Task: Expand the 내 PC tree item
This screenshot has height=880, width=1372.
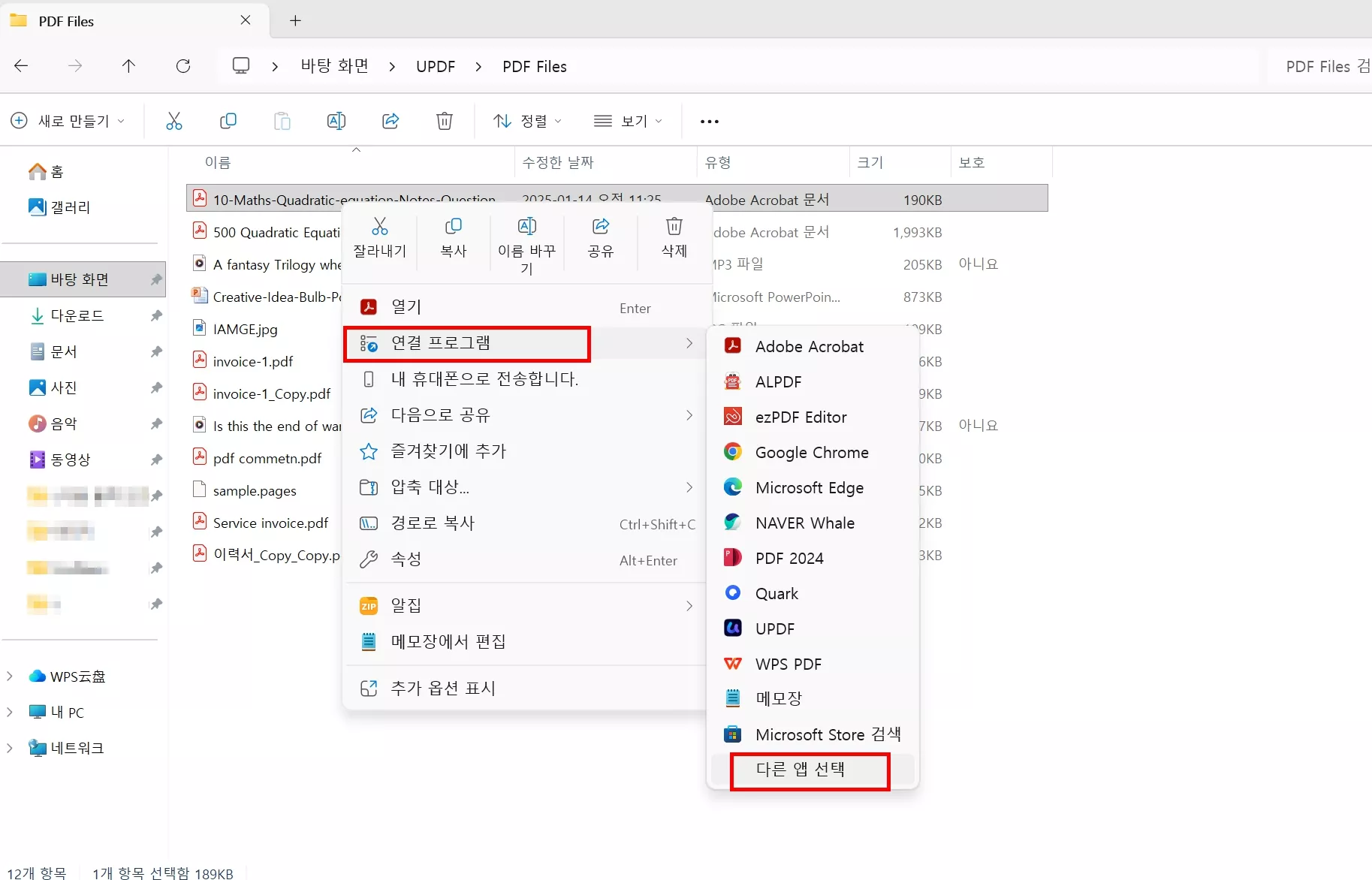Action: [9, 712]
